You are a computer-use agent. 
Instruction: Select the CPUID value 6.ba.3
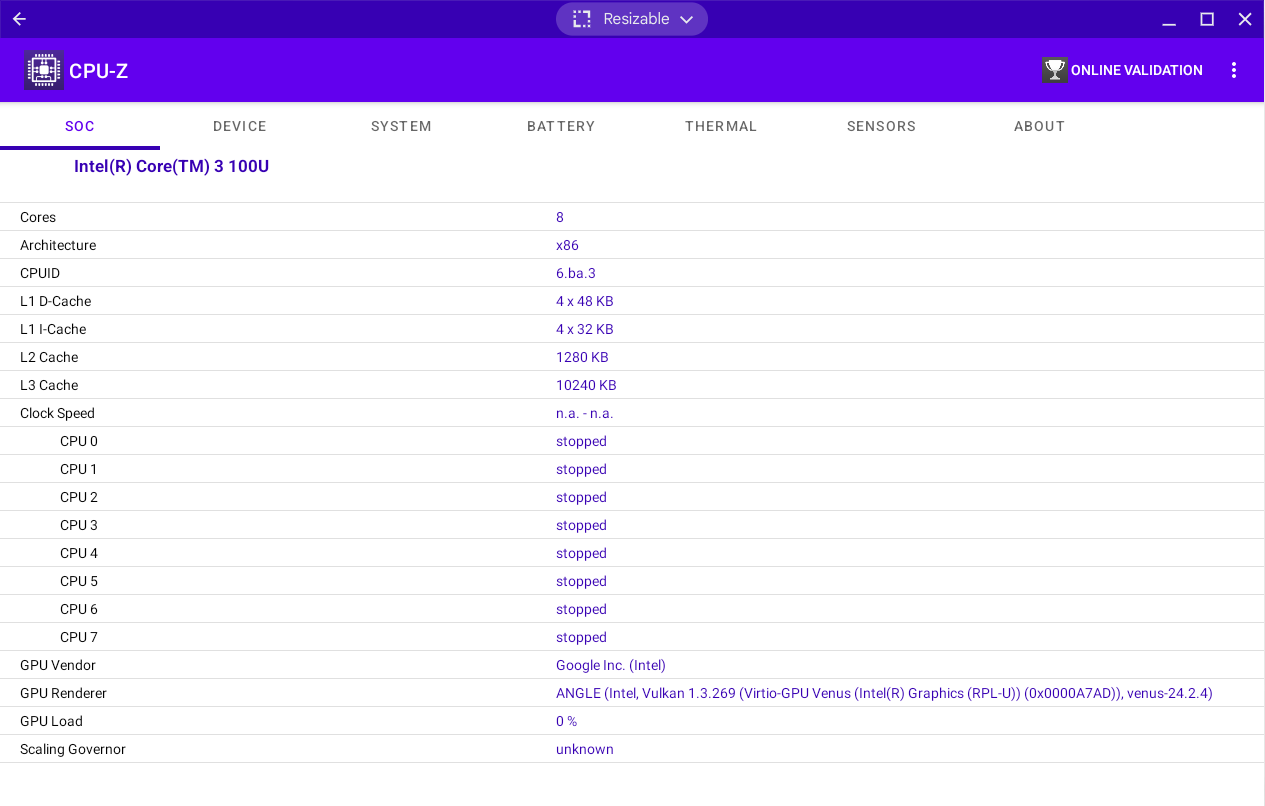(576, 273)
